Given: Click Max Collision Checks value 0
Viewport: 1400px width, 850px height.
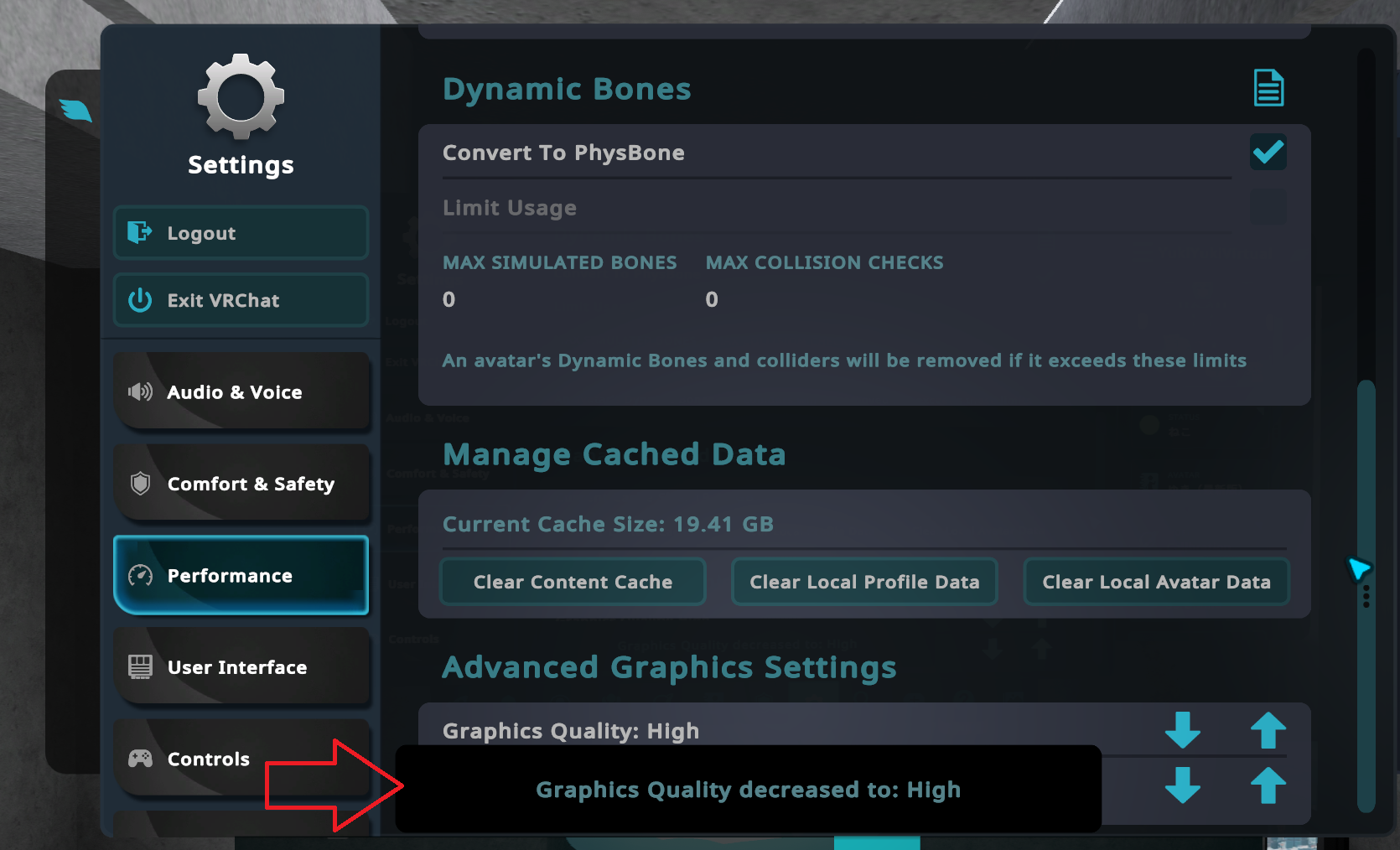Looking at the screenshot, I should pyautogui.click(x=712, y=299).
